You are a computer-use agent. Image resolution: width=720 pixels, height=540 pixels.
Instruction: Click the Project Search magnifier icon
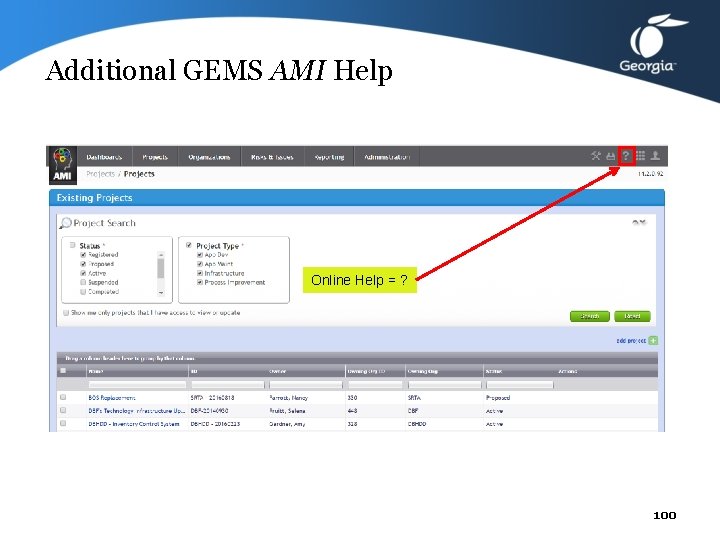coord(65,223)
